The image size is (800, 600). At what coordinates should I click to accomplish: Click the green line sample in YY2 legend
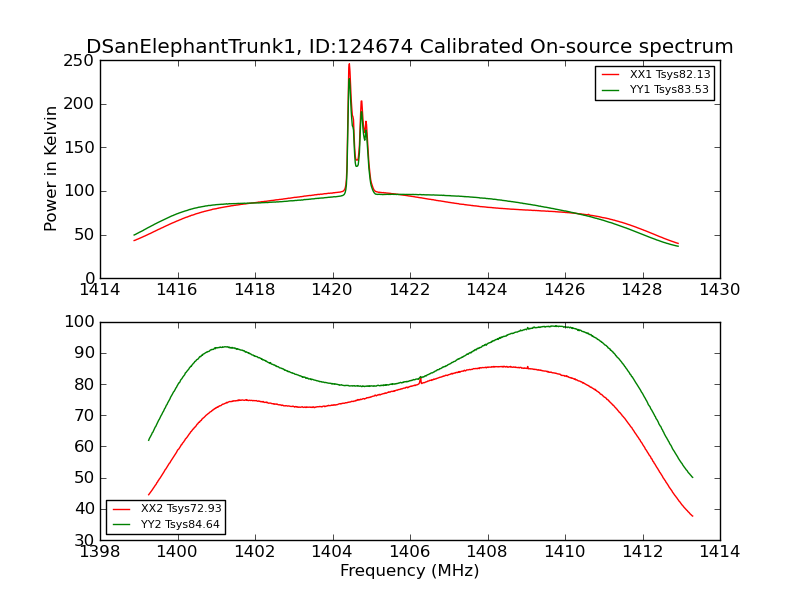pyautogui.click(x=122, y=524)
